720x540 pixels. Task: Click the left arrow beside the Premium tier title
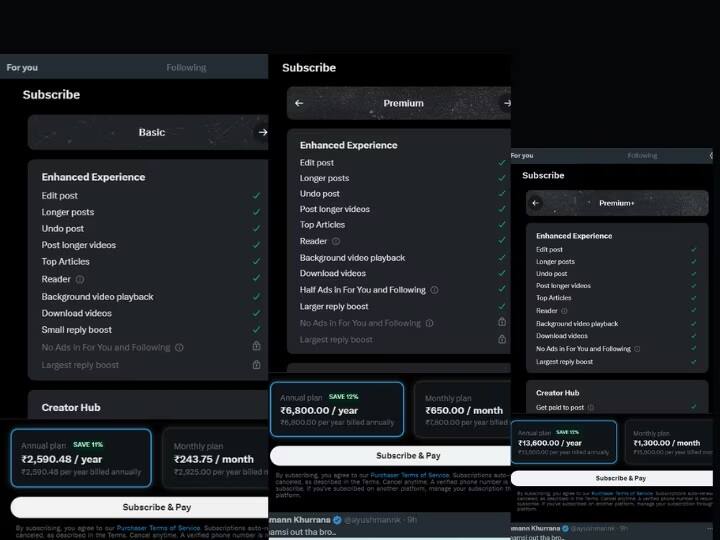[299, 103]
